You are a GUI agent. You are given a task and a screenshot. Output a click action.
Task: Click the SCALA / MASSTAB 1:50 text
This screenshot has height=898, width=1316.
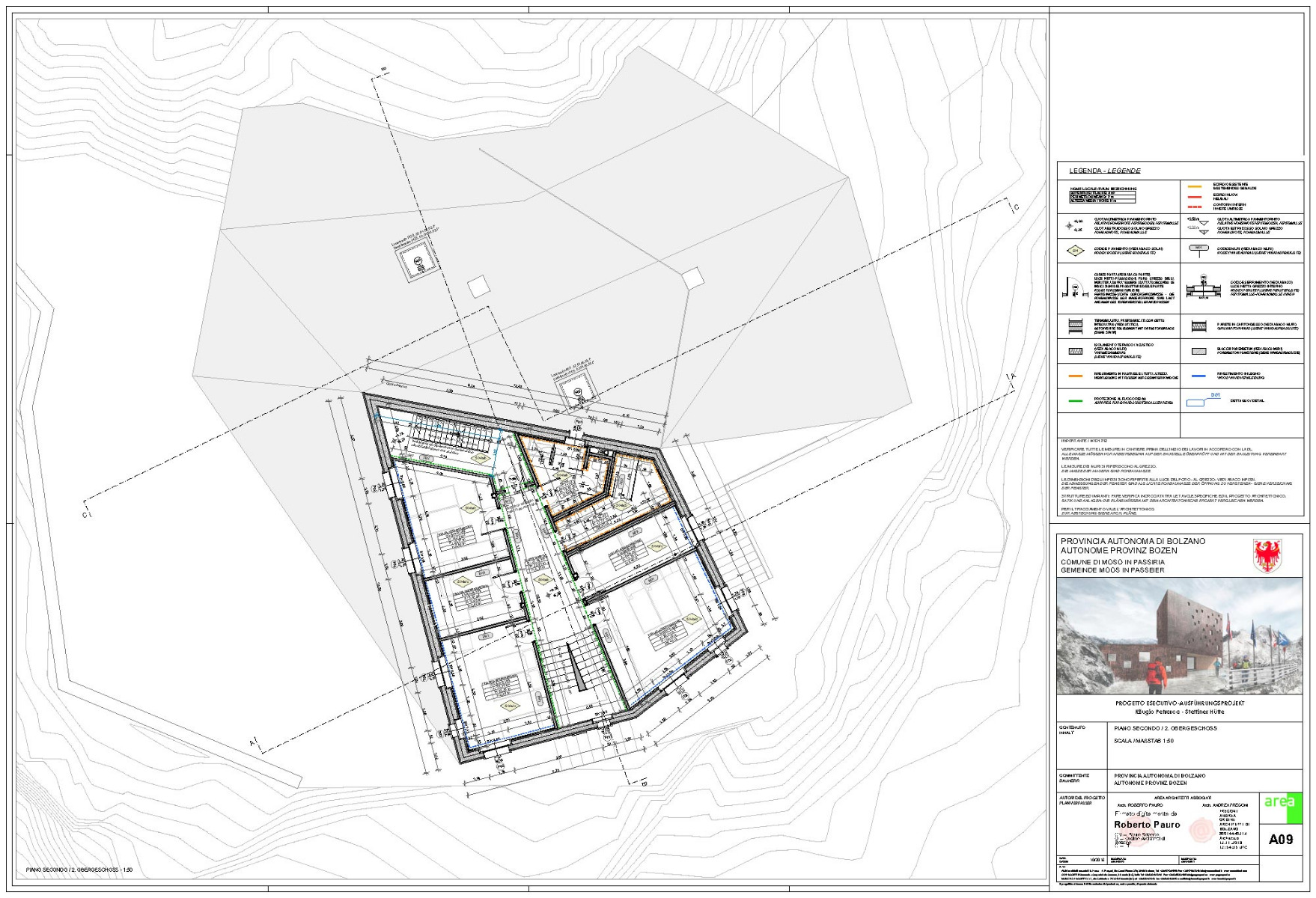[1145, 741]
